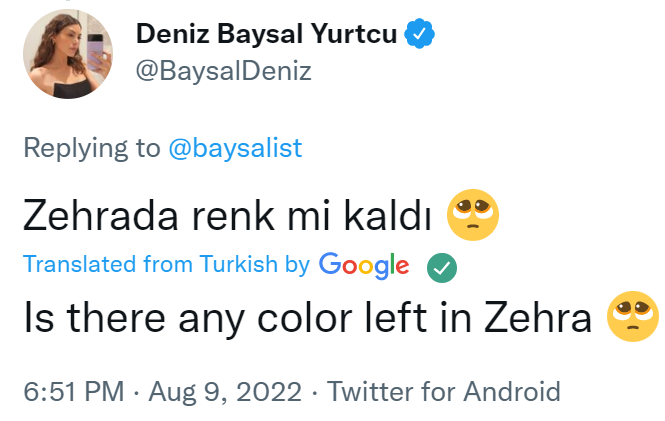Open Deniz Baysal Yurtcu's profile photo

click(67, 55)
